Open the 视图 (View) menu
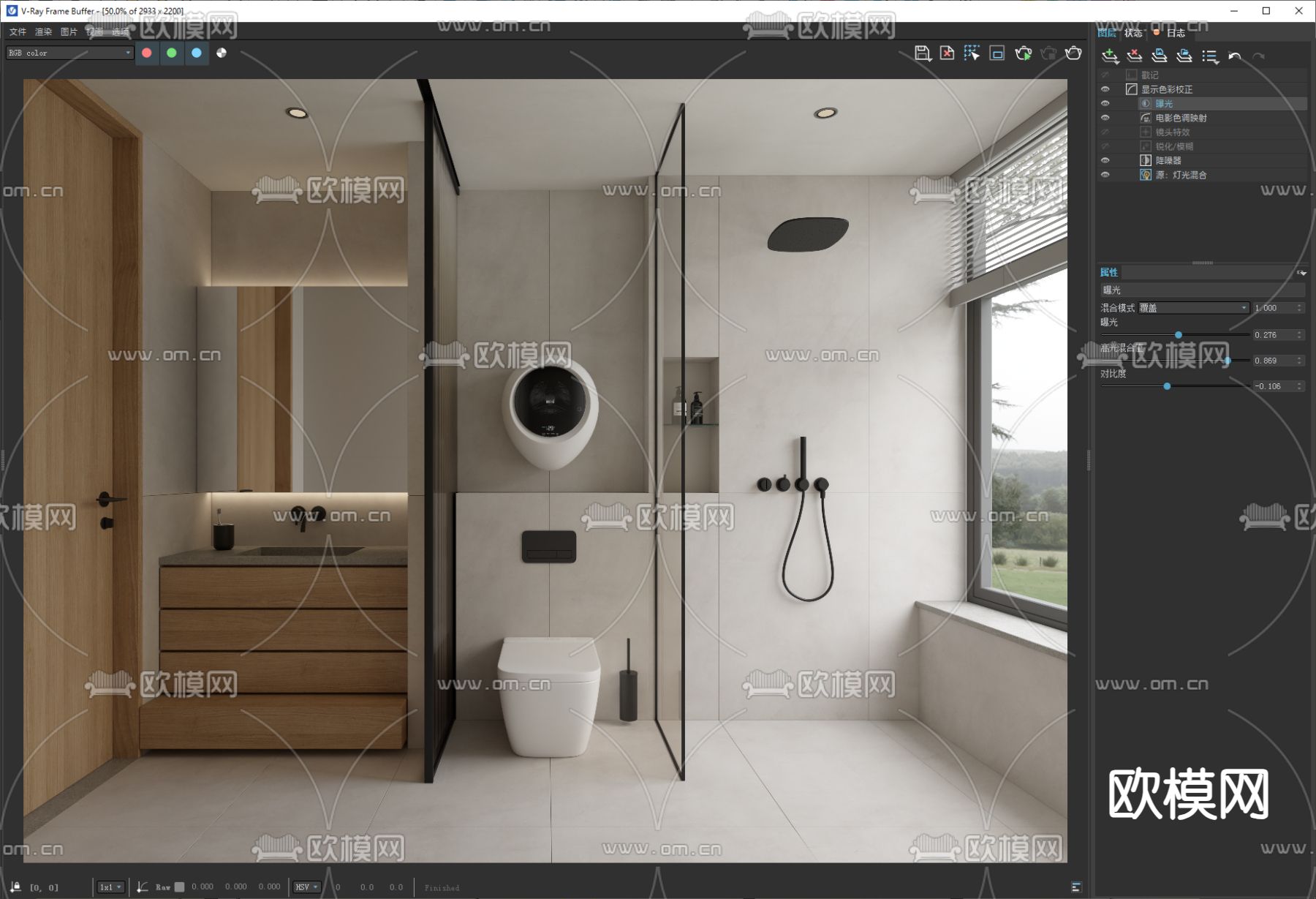 pos(94,31)
